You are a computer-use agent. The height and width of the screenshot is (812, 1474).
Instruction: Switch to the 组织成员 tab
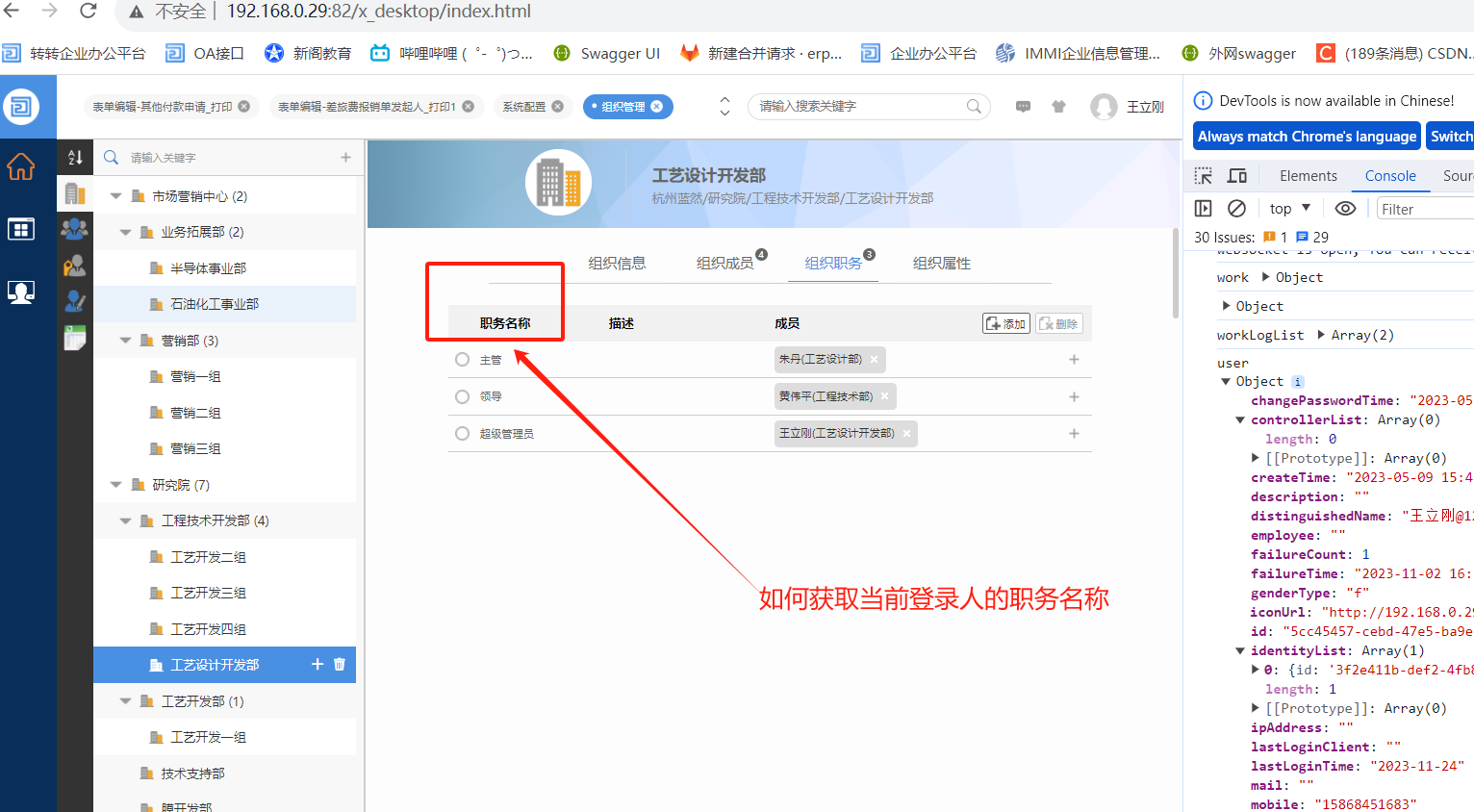coord(724,263)
